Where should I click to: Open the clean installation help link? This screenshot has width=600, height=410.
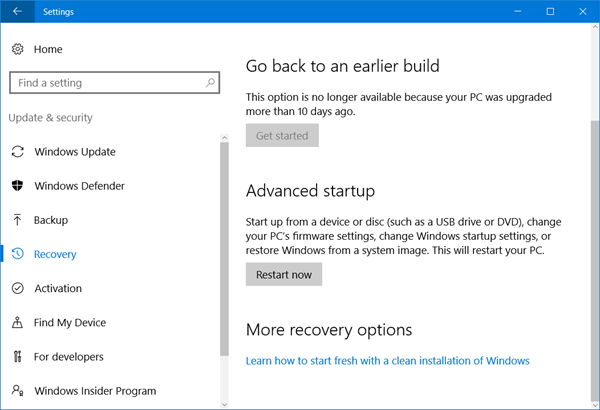(x=387, y=360)
